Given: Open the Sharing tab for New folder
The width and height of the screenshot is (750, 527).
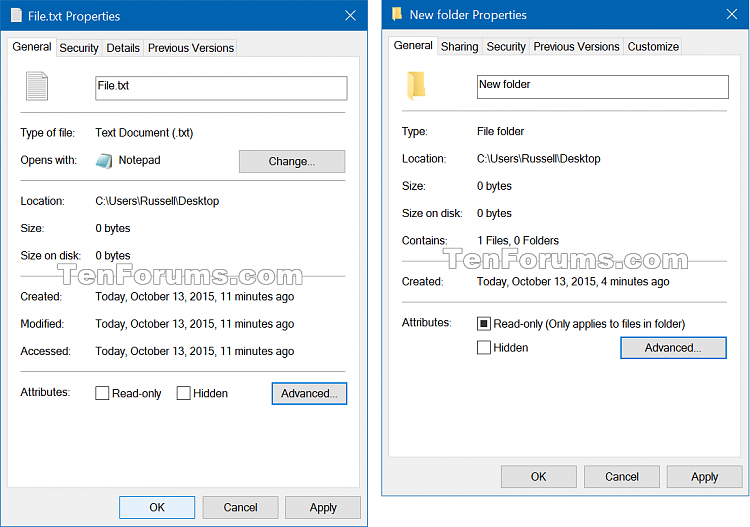Looking at the screenshot, I should [459, 47].
